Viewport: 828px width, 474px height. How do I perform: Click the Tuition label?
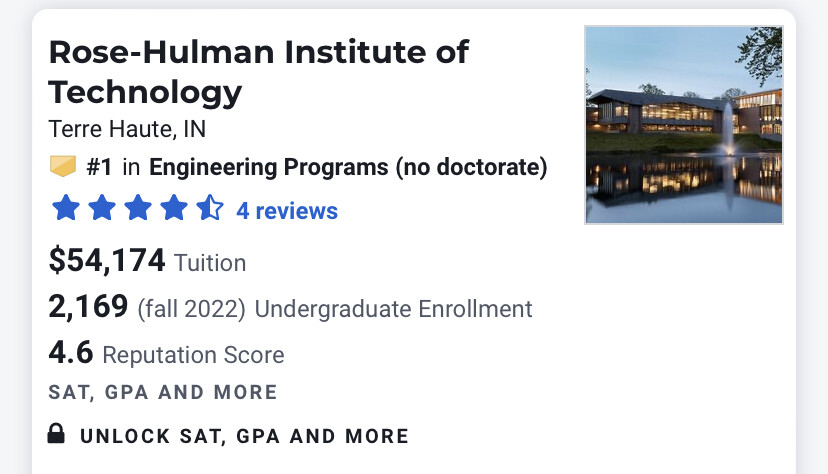pyautogui.click(x=210, y=263)
